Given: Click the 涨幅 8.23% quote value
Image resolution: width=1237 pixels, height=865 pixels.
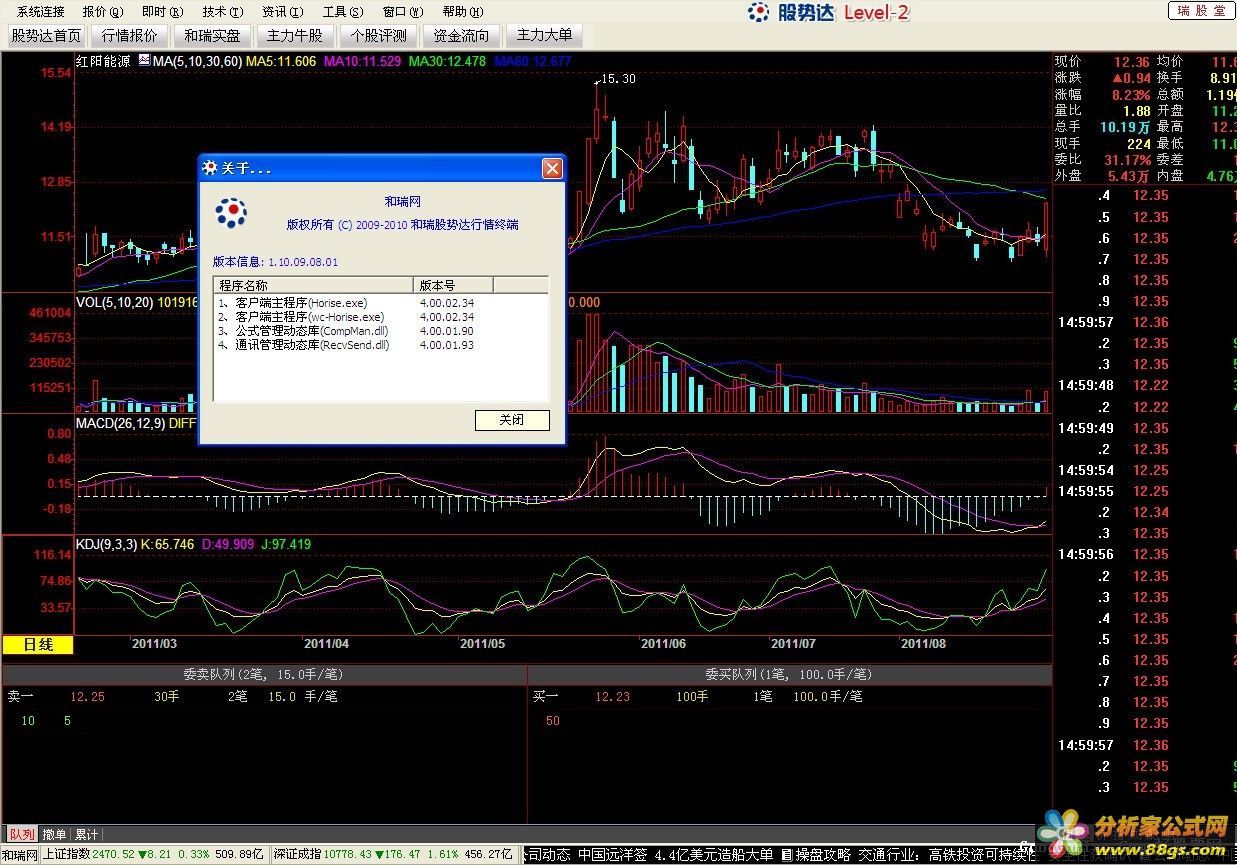Looking at the screenshot, I should tap(1131, 95).
